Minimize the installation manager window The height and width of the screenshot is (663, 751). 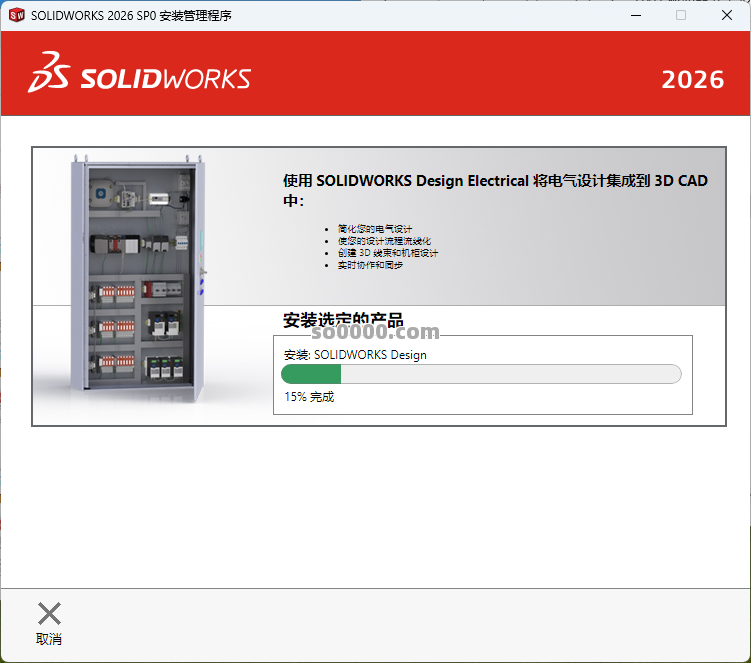coord(636,15)
